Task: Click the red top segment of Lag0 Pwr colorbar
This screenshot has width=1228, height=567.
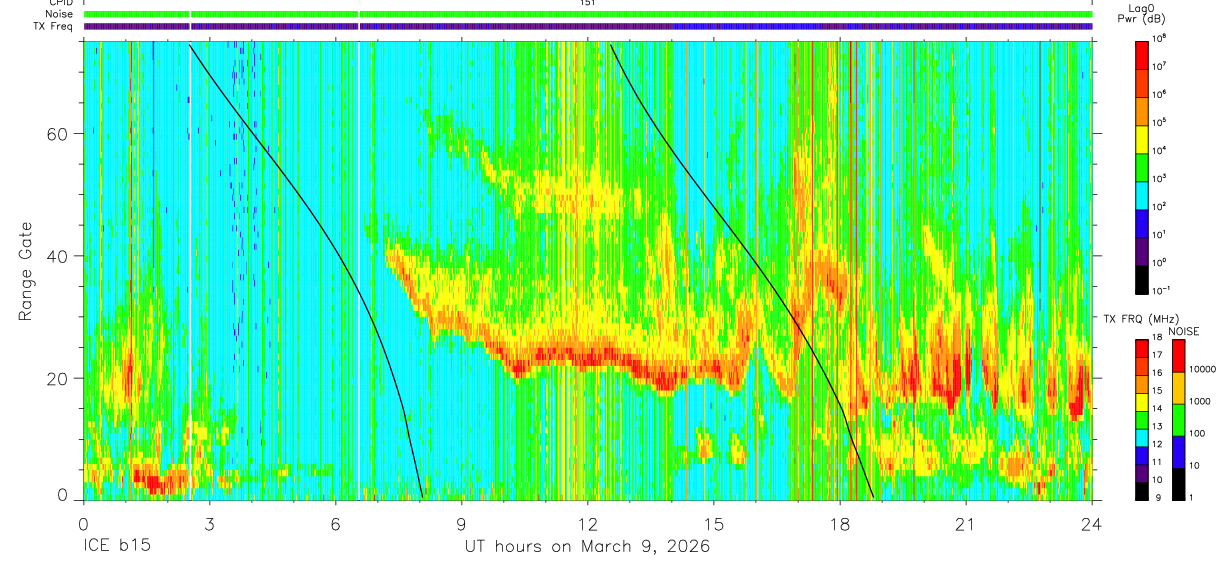Action: tap(1141, 53)
